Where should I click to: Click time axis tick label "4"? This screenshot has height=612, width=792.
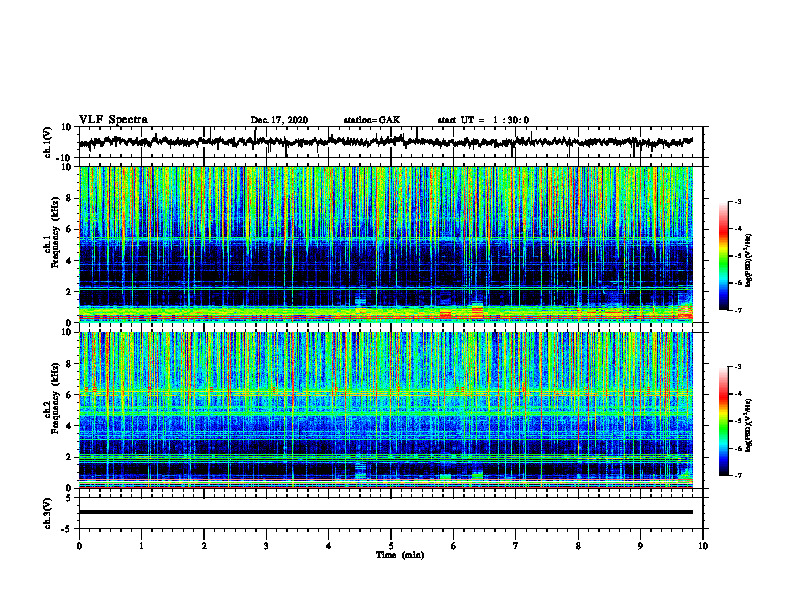(329, 546)
